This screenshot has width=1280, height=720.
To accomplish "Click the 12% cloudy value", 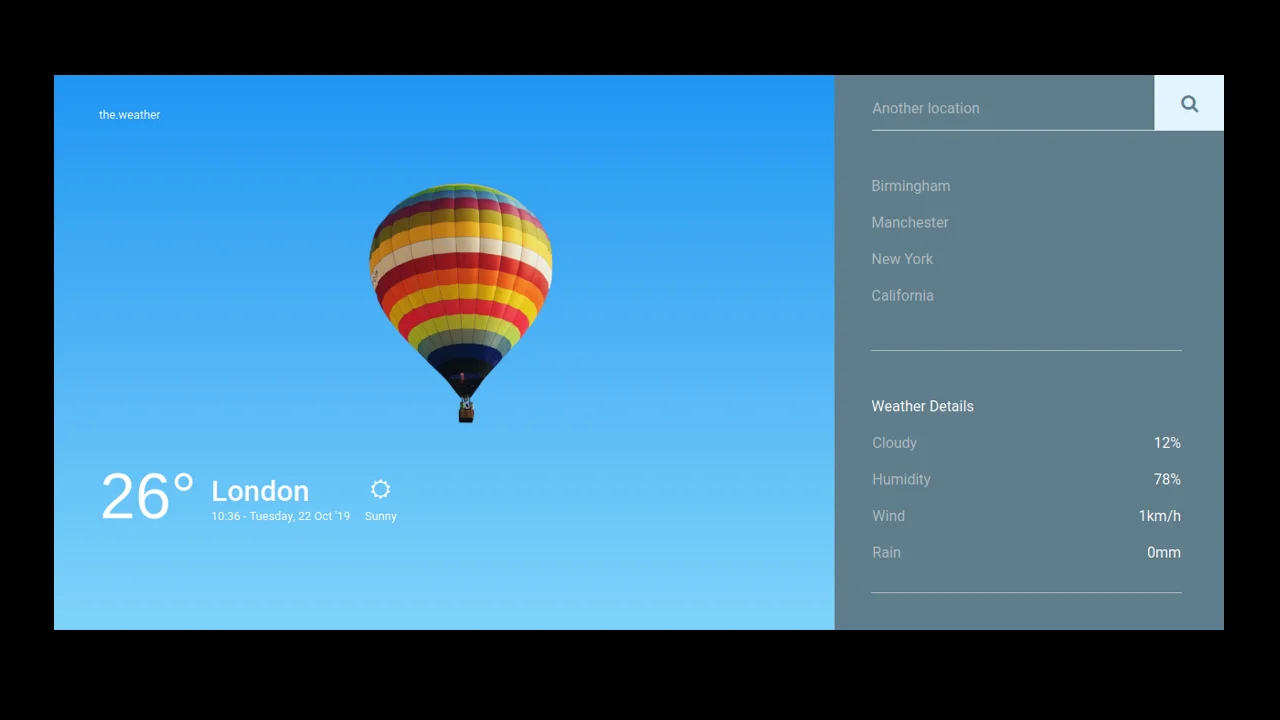I will [1167, 443].
